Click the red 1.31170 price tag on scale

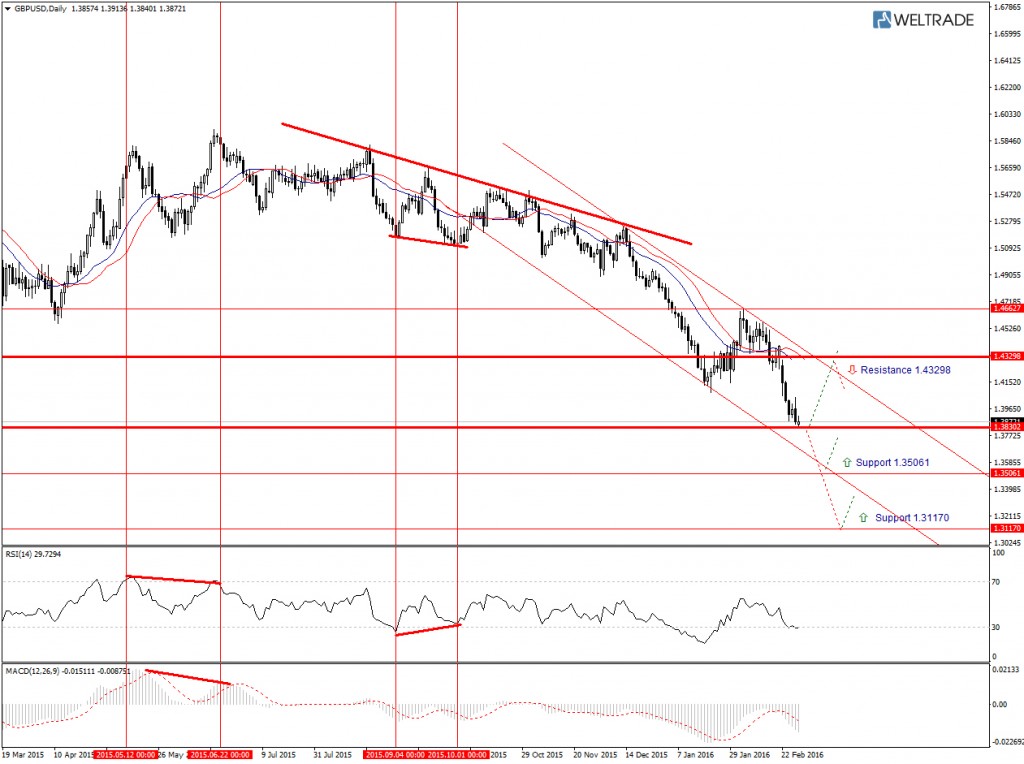coord(1007,528)
